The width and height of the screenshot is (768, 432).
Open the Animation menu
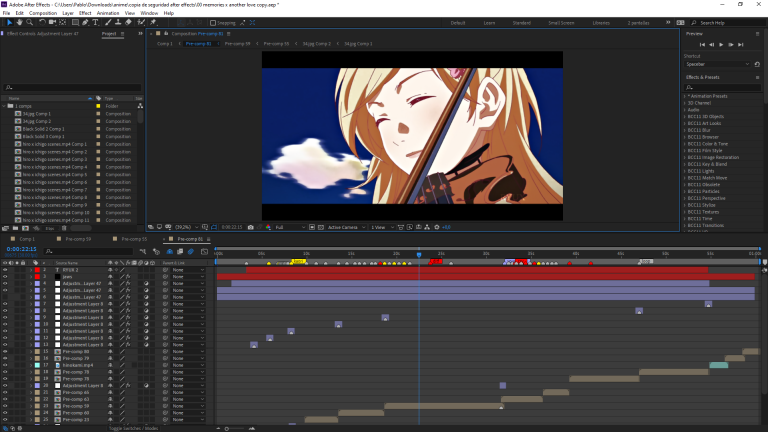[x=108, y=13]
